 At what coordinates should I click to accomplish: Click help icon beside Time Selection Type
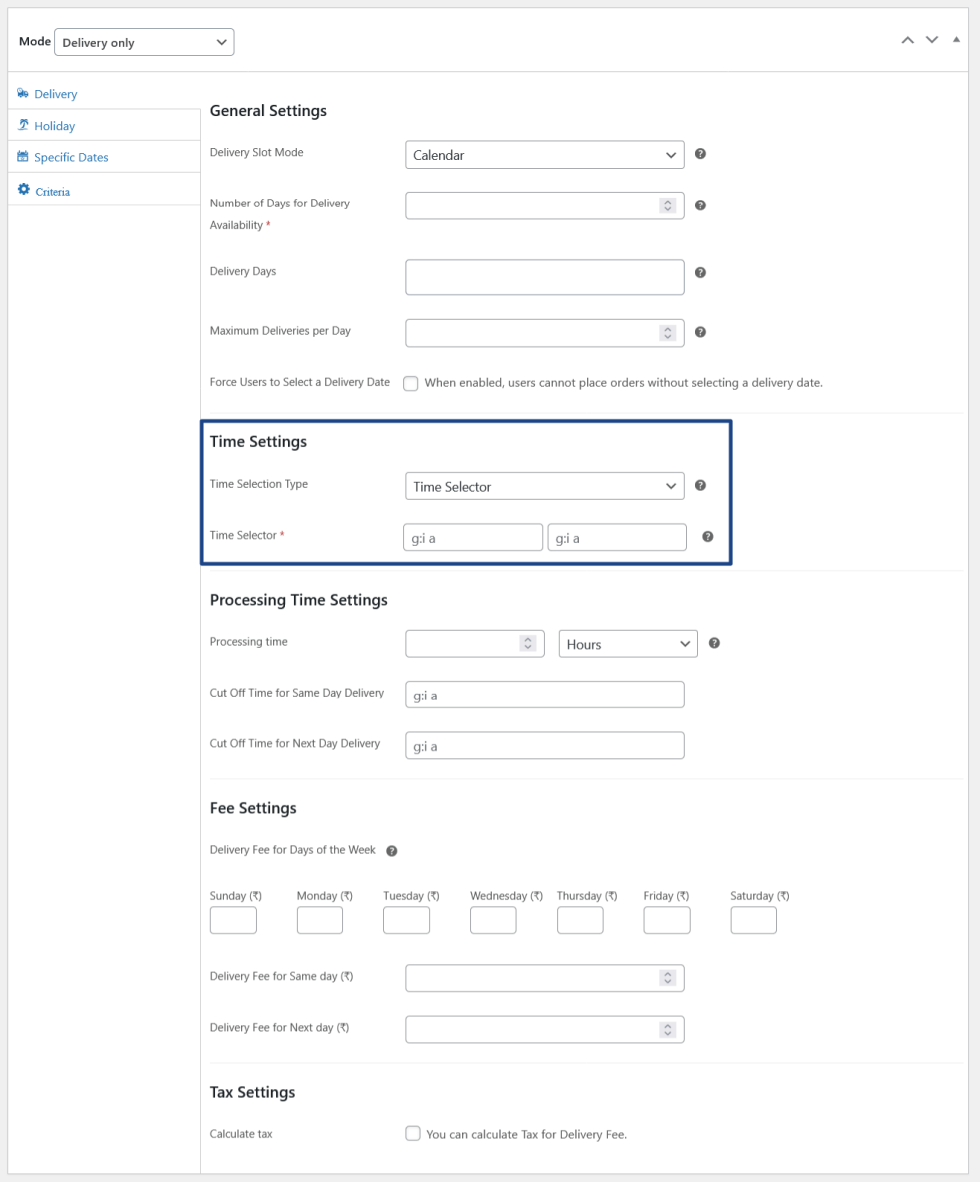click(x=700, y=485)
